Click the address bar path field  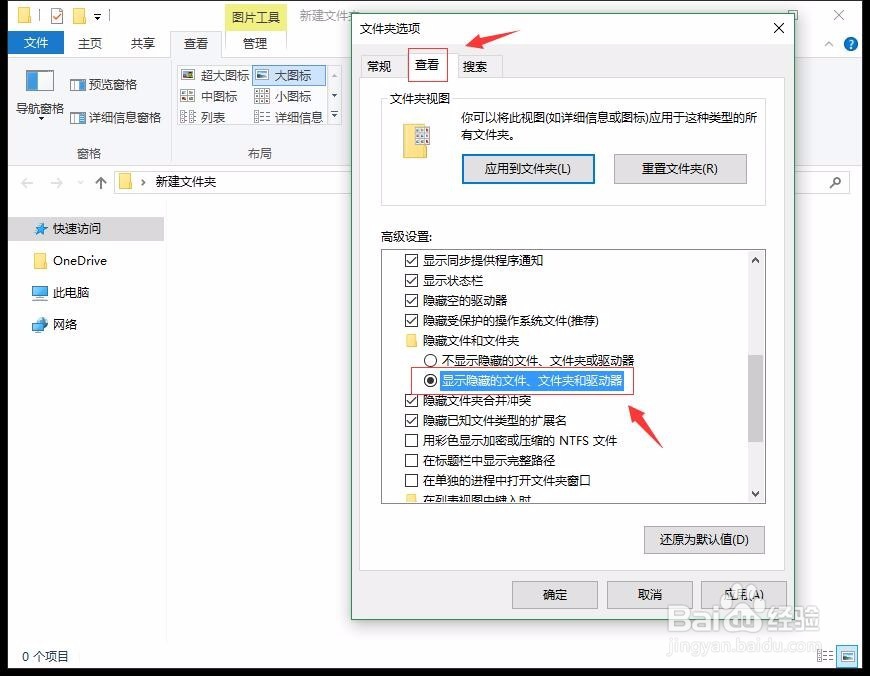233,182
